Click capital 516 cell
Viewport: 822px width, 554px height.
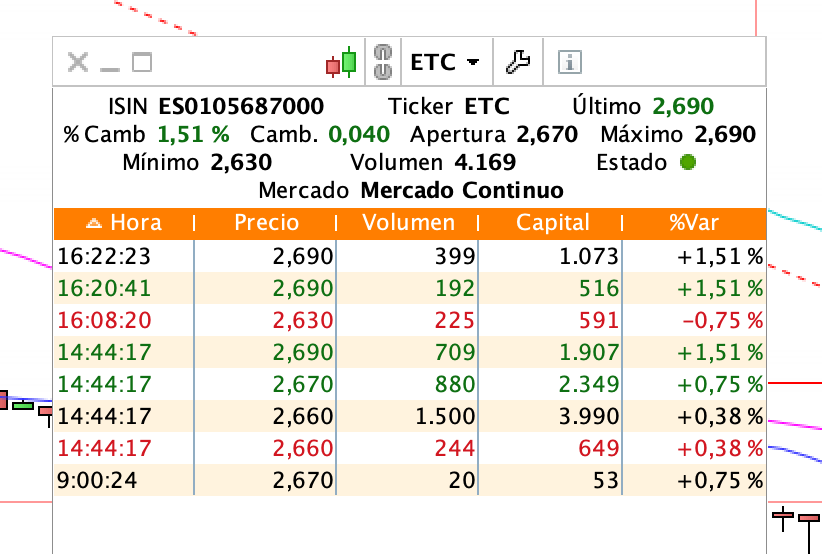tap(599, 288)
